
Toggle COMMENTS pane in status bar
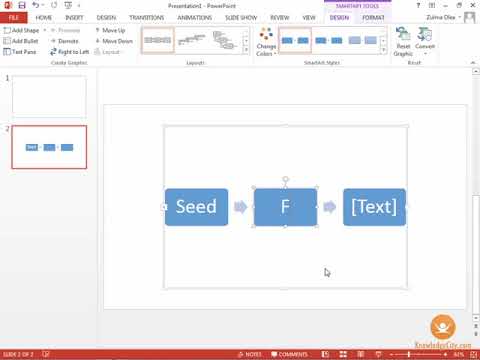tap(289, 354)
